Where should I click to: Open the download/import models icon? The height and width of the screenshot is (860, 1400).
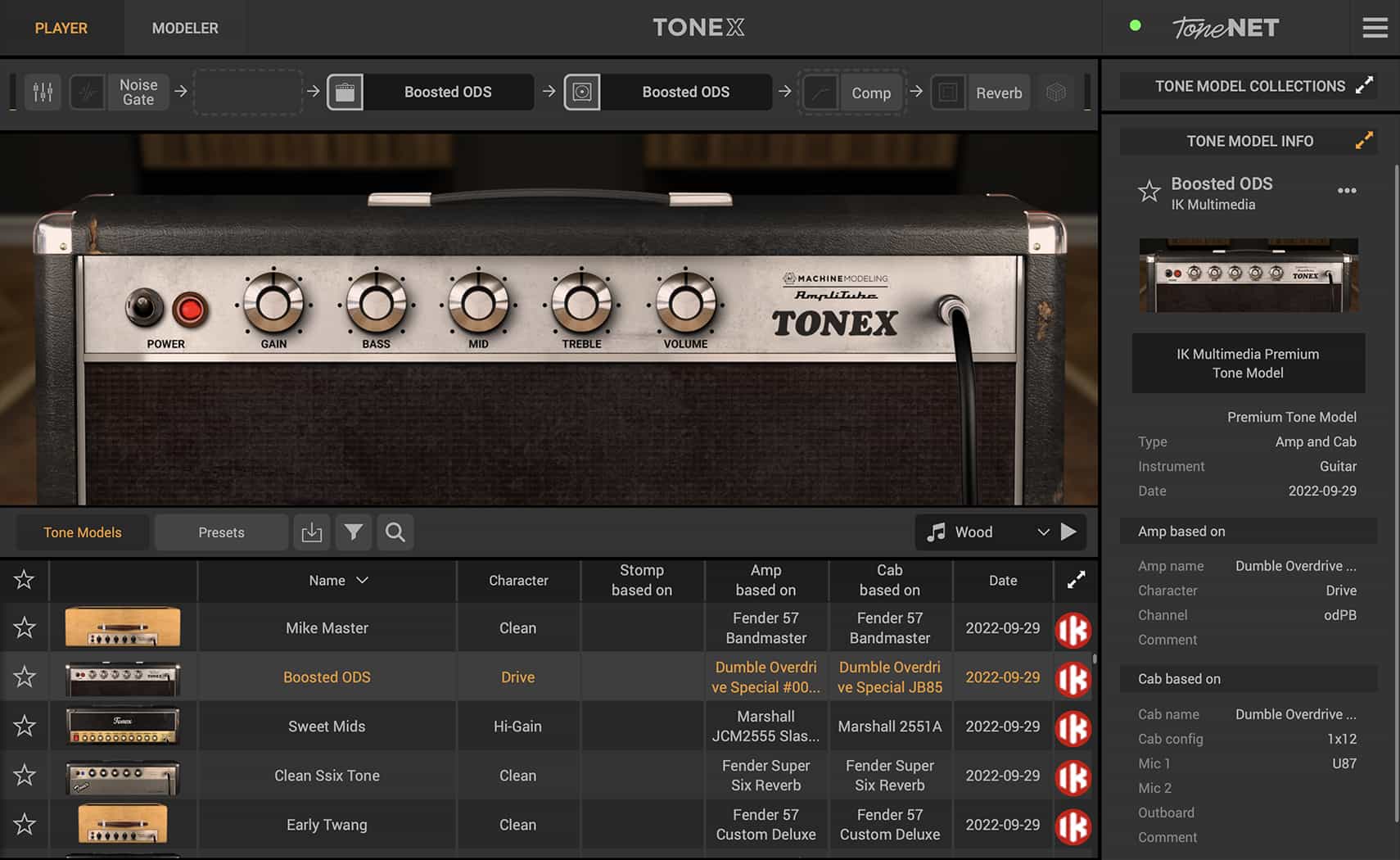pyautogui.click(x=312, y=532)
